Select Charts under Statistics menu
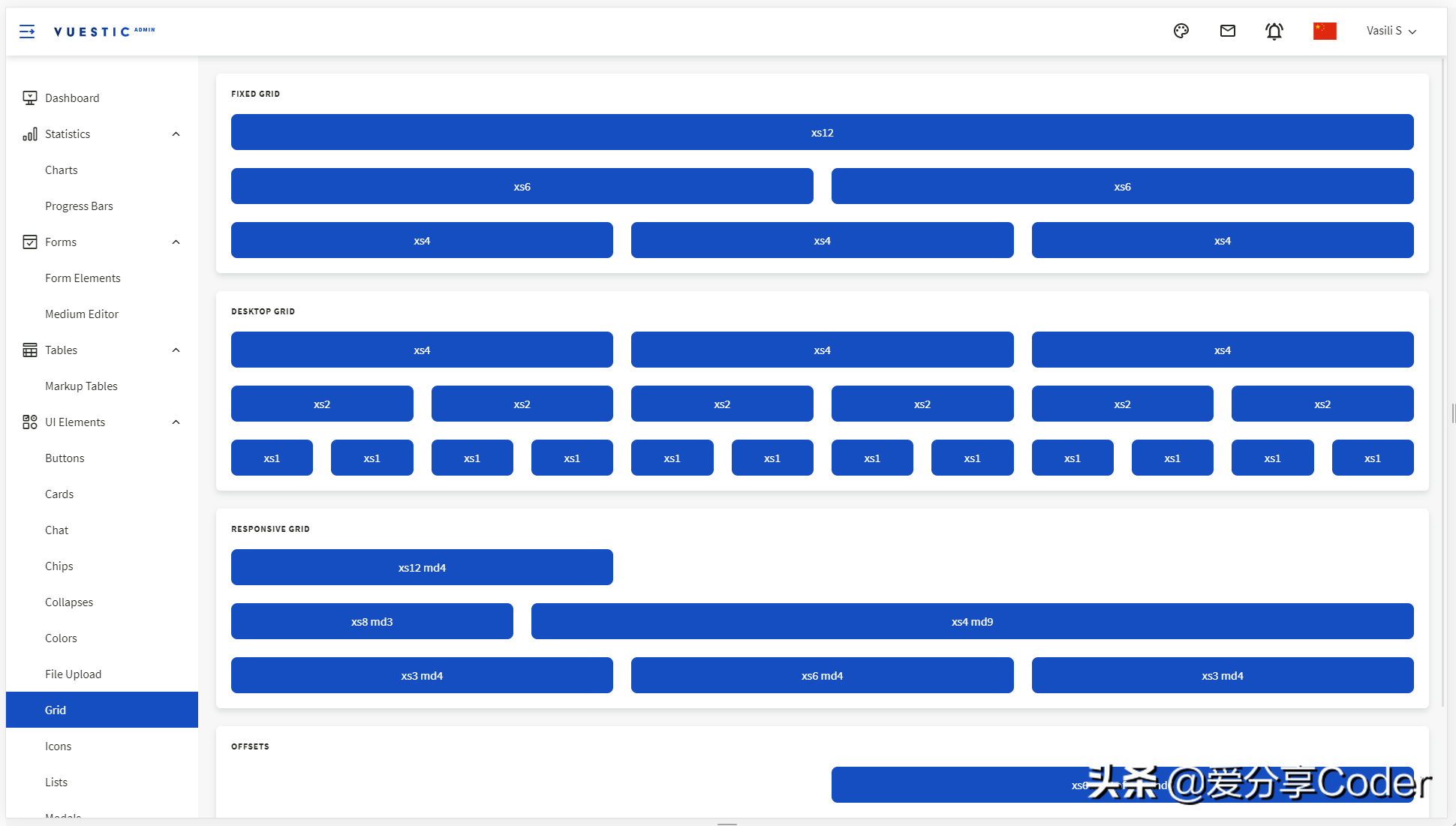 click(x=62, y=169)
